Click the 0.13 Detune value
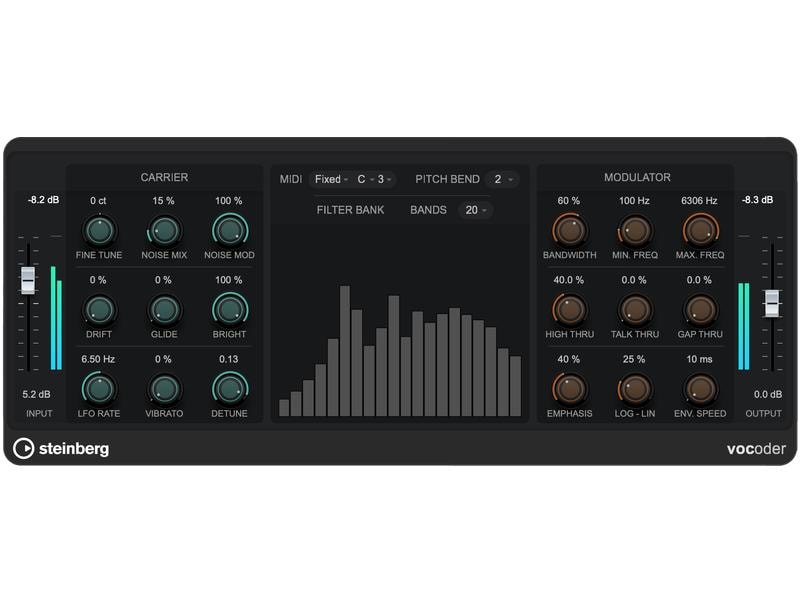Viewport: 800px width, 600px height. click(x=229, y=359)
